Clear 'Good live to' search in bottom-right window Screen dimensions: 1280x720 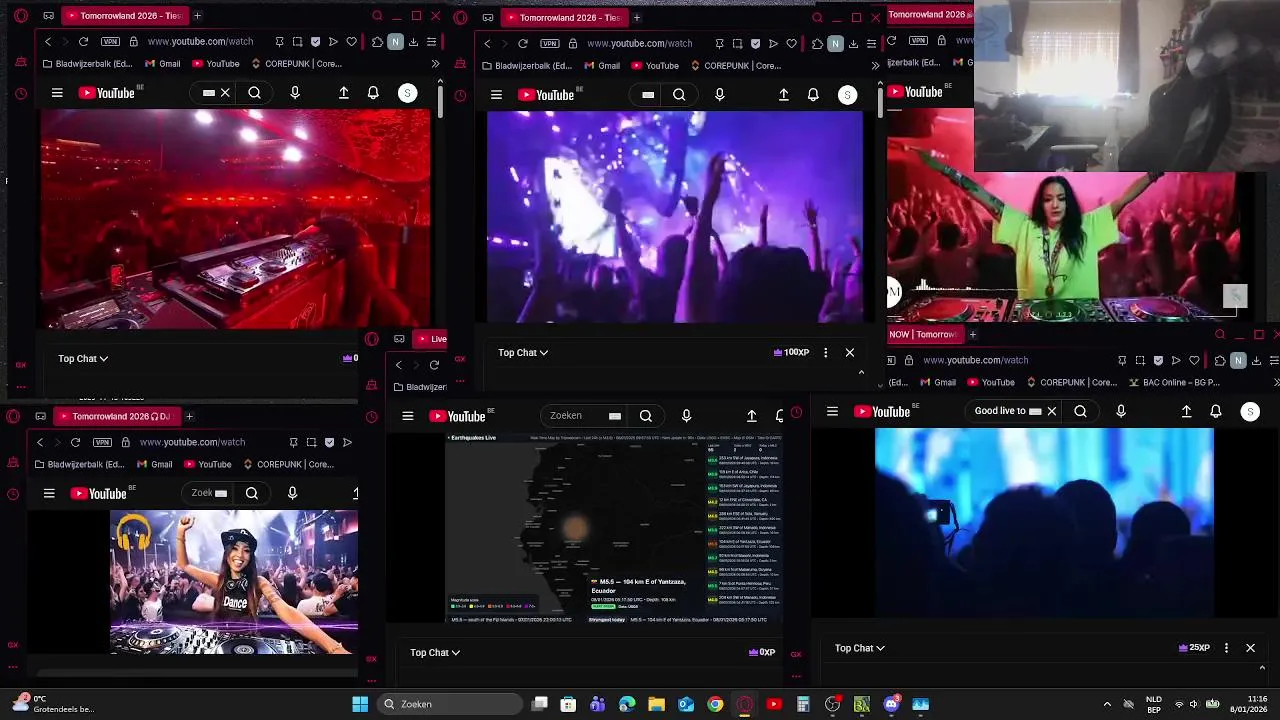point(1051,411)
